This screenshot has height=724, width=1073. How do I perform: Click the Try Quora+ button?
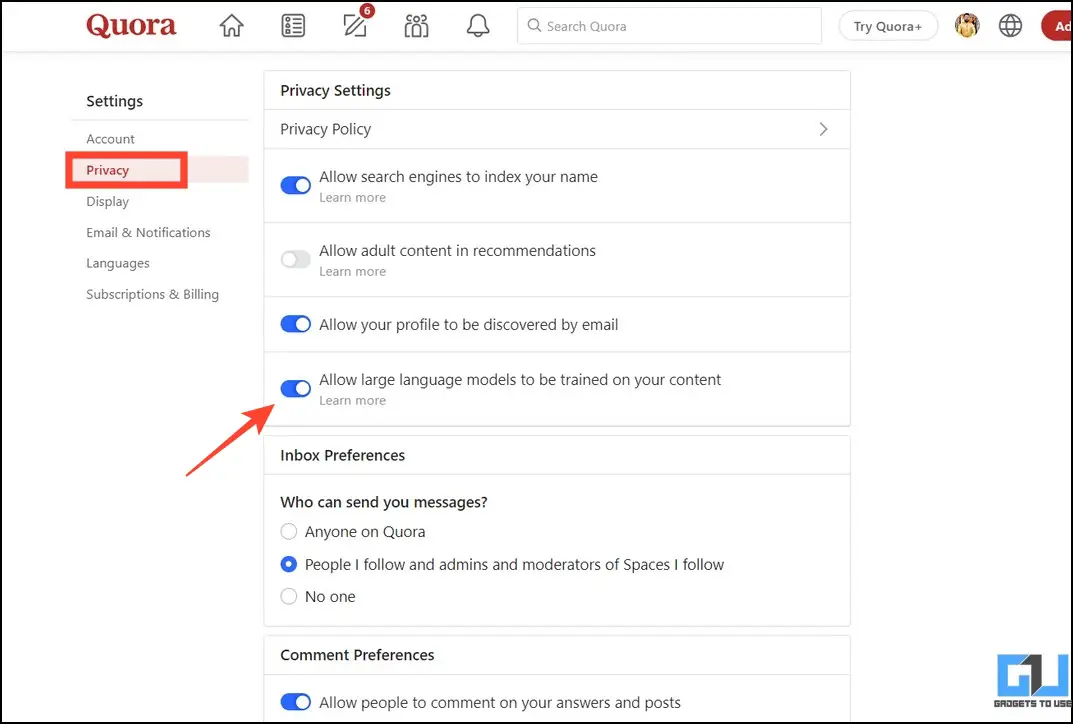click(x=888, y=26)
